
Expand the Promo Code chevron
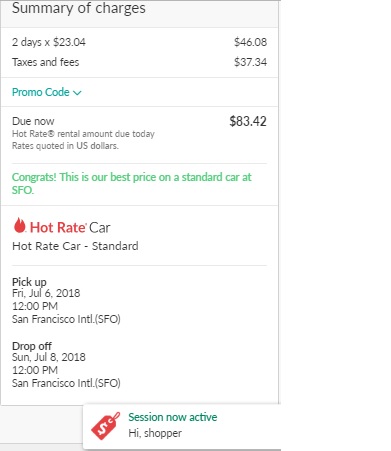77,93
